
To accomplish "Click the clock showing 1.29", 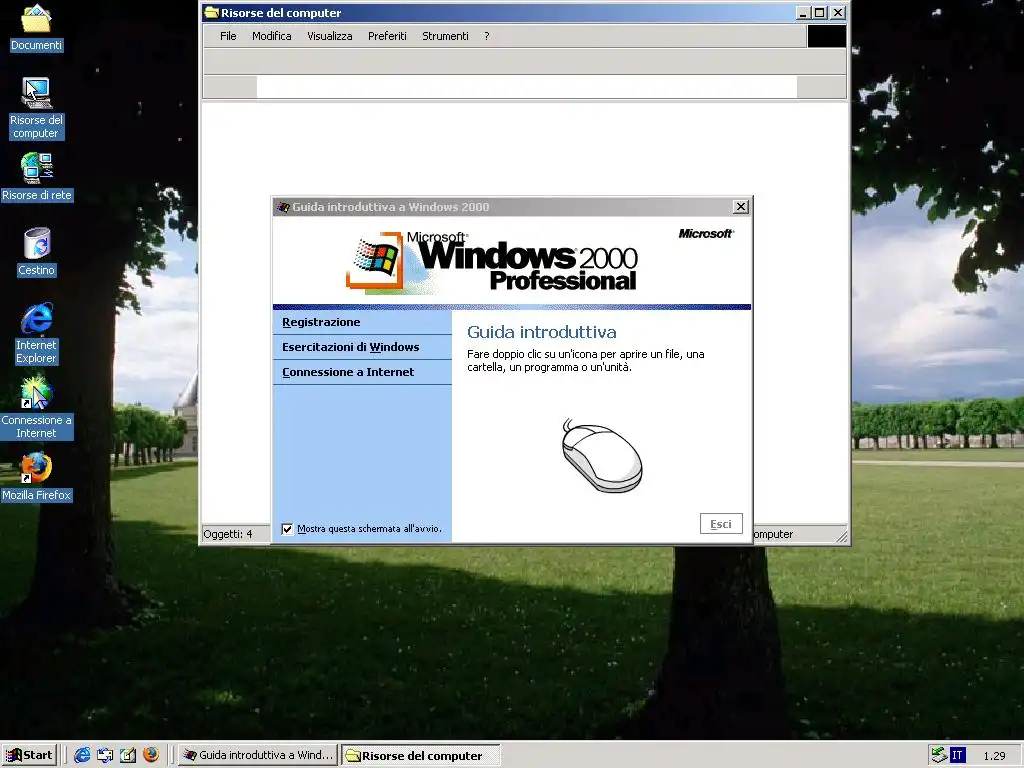I will coord(994,756).
